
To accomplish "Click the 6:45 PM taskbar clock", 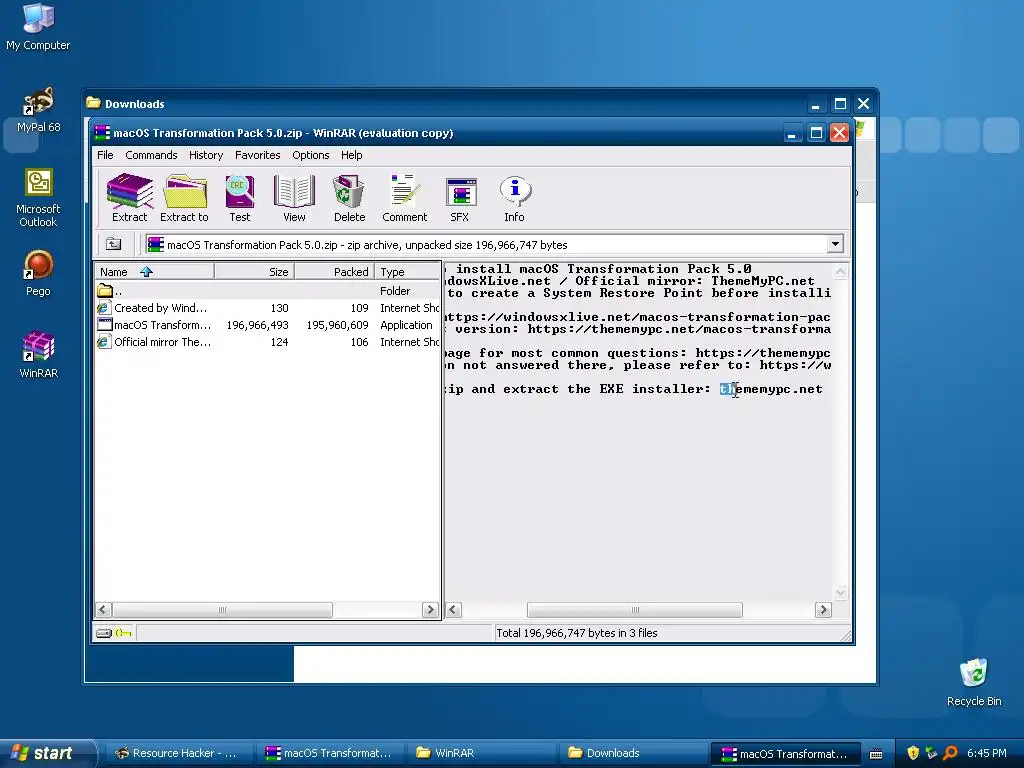I will (986, 753).
